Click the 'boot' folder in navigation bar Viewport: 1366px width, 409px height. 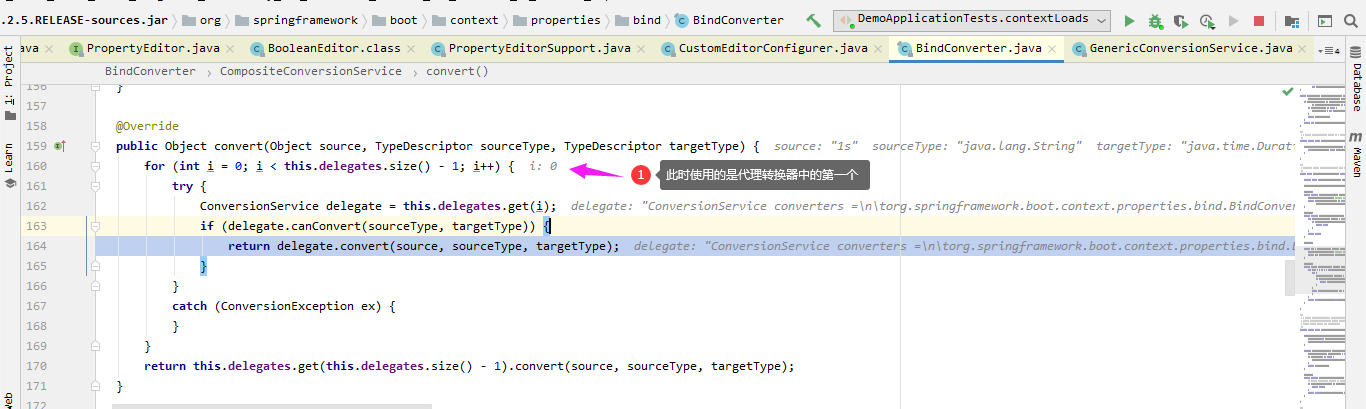click(393, 20)
